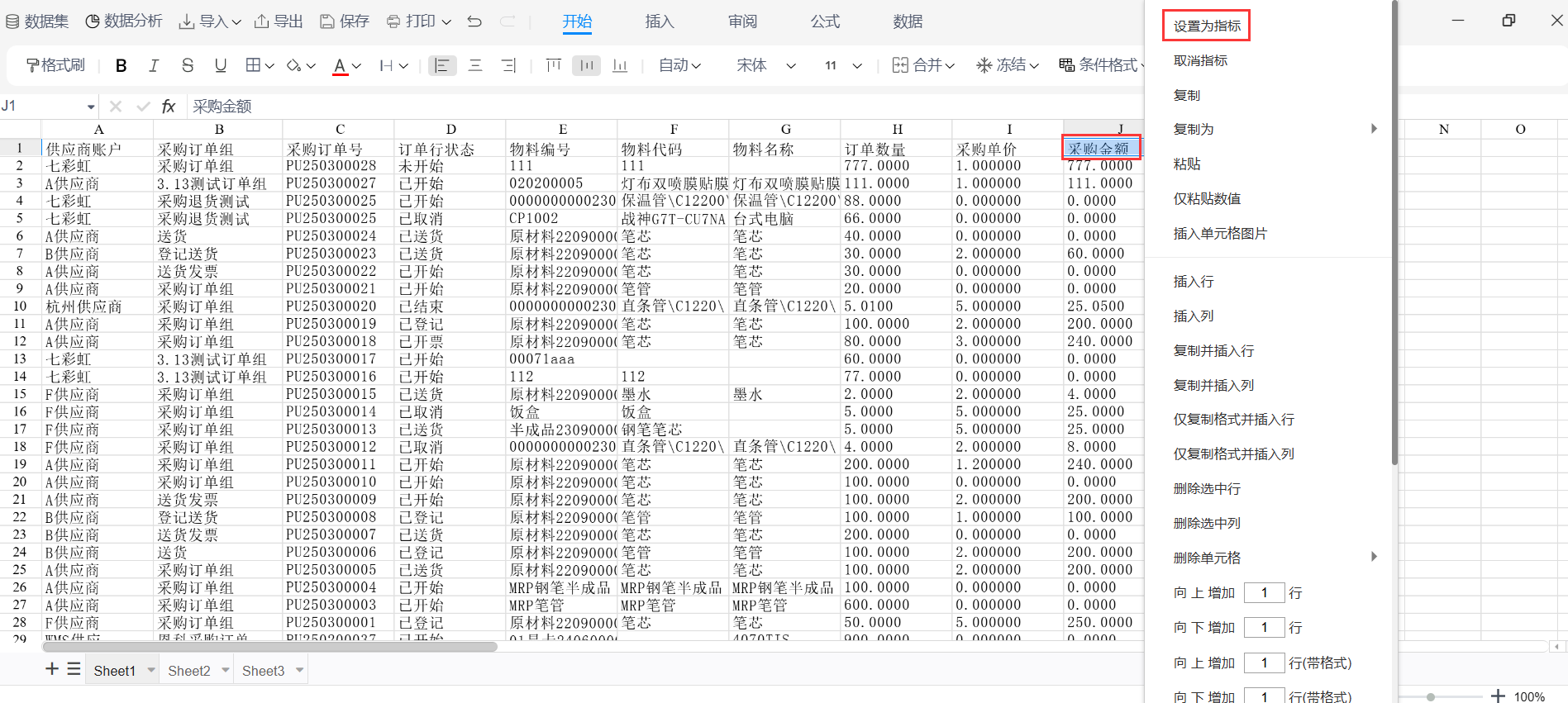The image size is (1568, 703).
Task: Click the 保存 save button
Action: click(345, 21)
